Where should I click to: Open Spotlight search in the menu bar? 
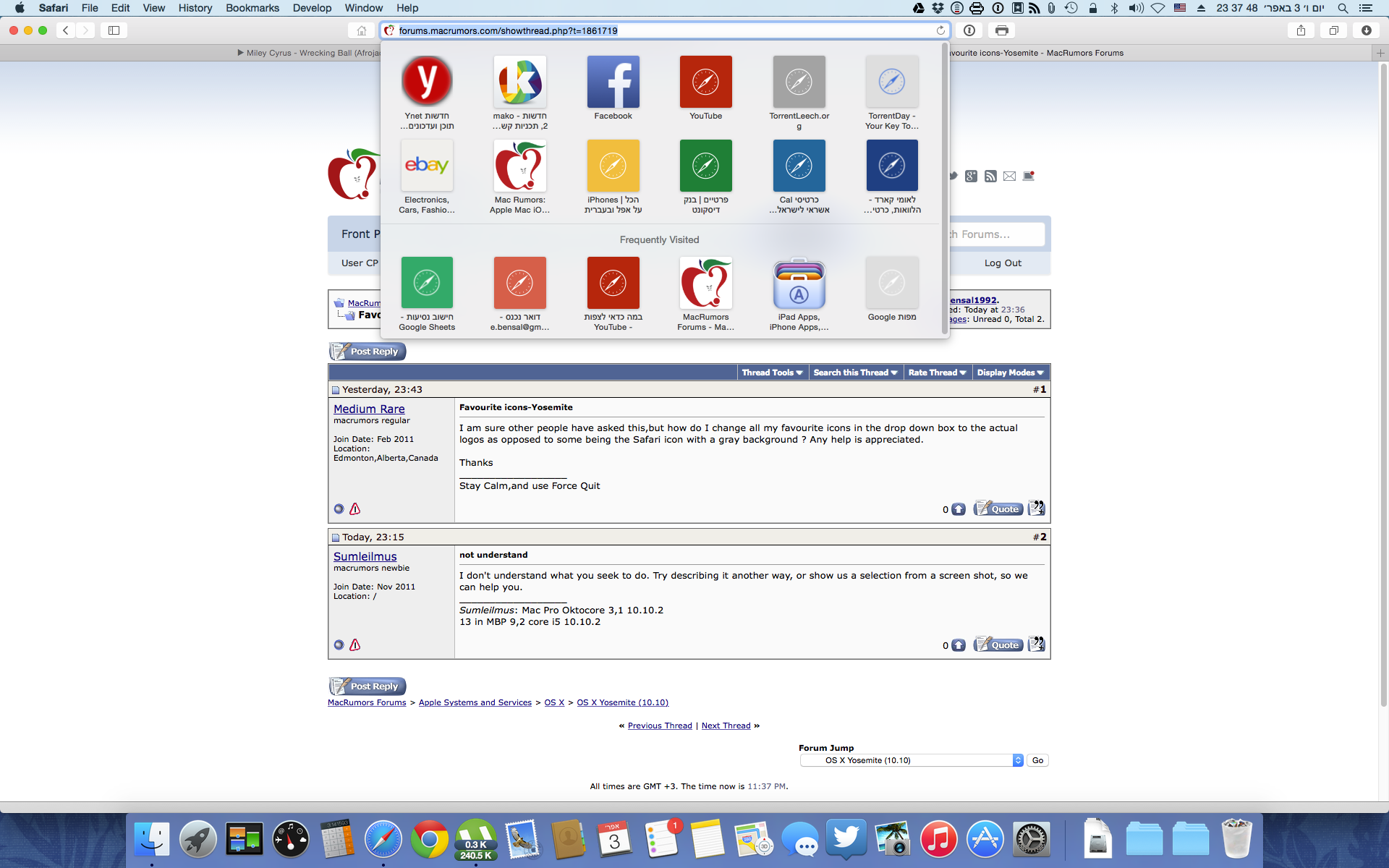(x=1343, y=8)
